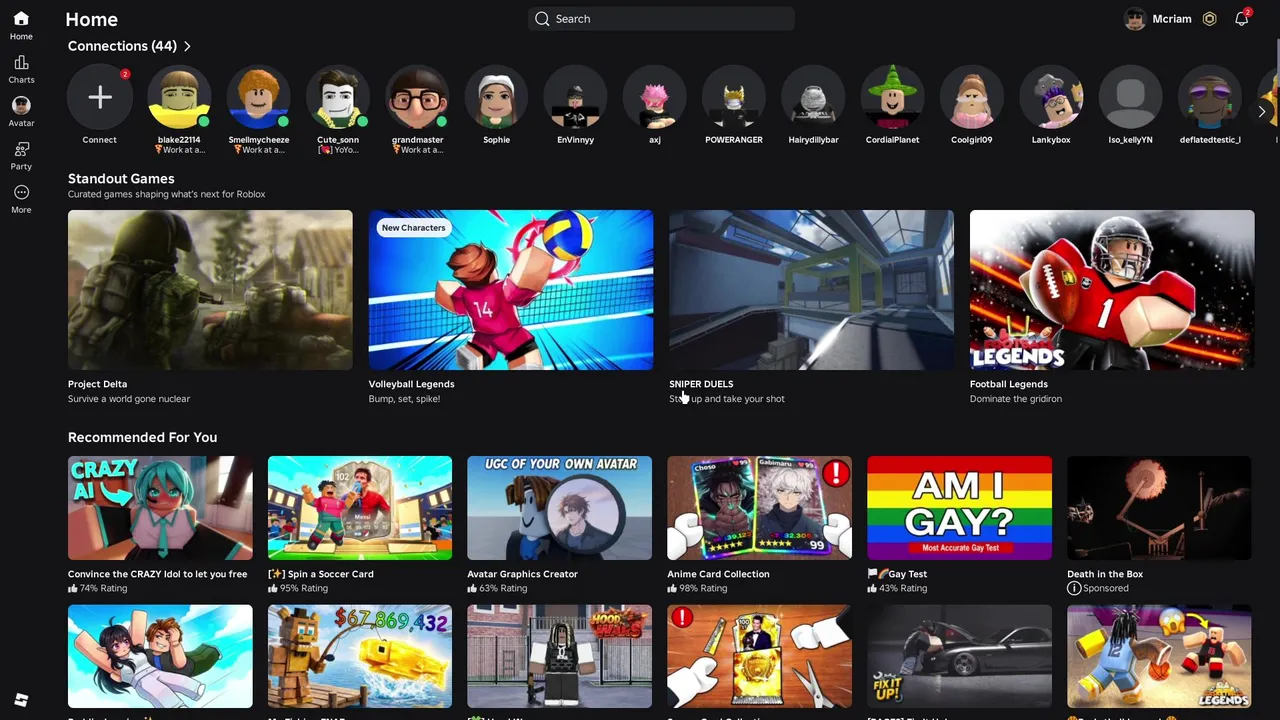
Task: Open Convince the CRAZY Idol game thumbnail
Action: 160,508
